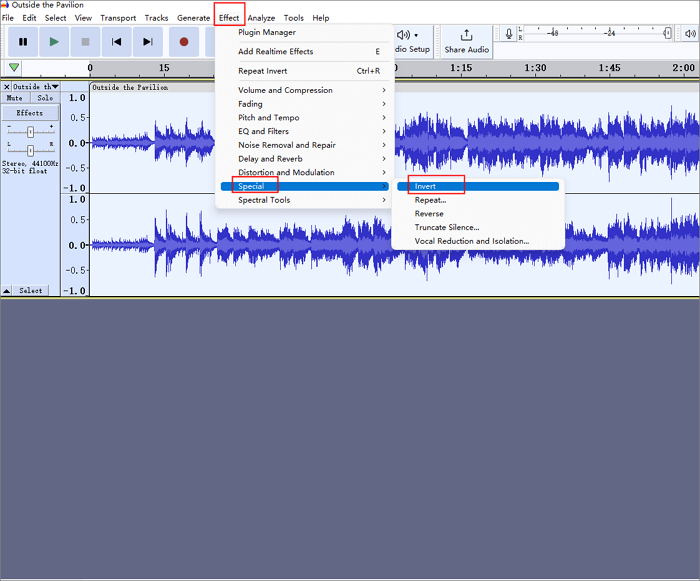Click the Share Audio upload icon
Screen dimensions: 700x581
pos(467,35)
